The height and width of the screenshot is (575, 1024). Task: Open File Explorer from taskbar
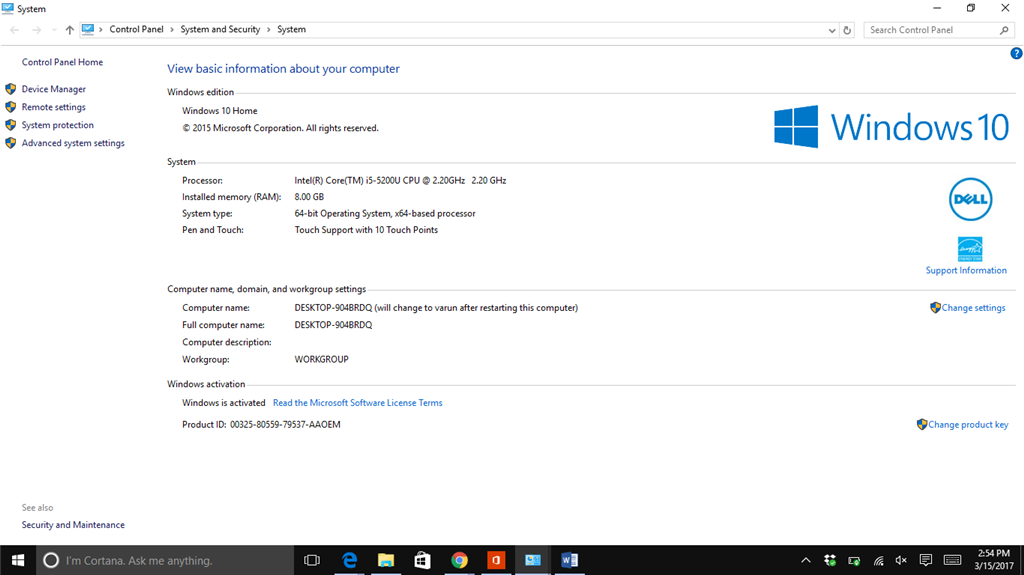pyautogui.click(x=386, y=561)
